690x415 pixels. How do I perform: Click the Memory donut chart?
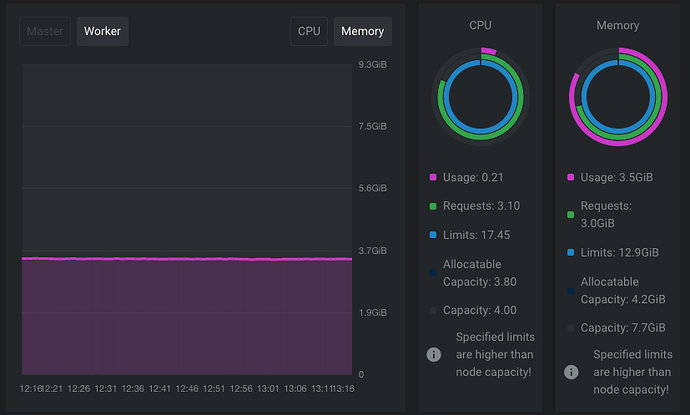pos(618,97)
